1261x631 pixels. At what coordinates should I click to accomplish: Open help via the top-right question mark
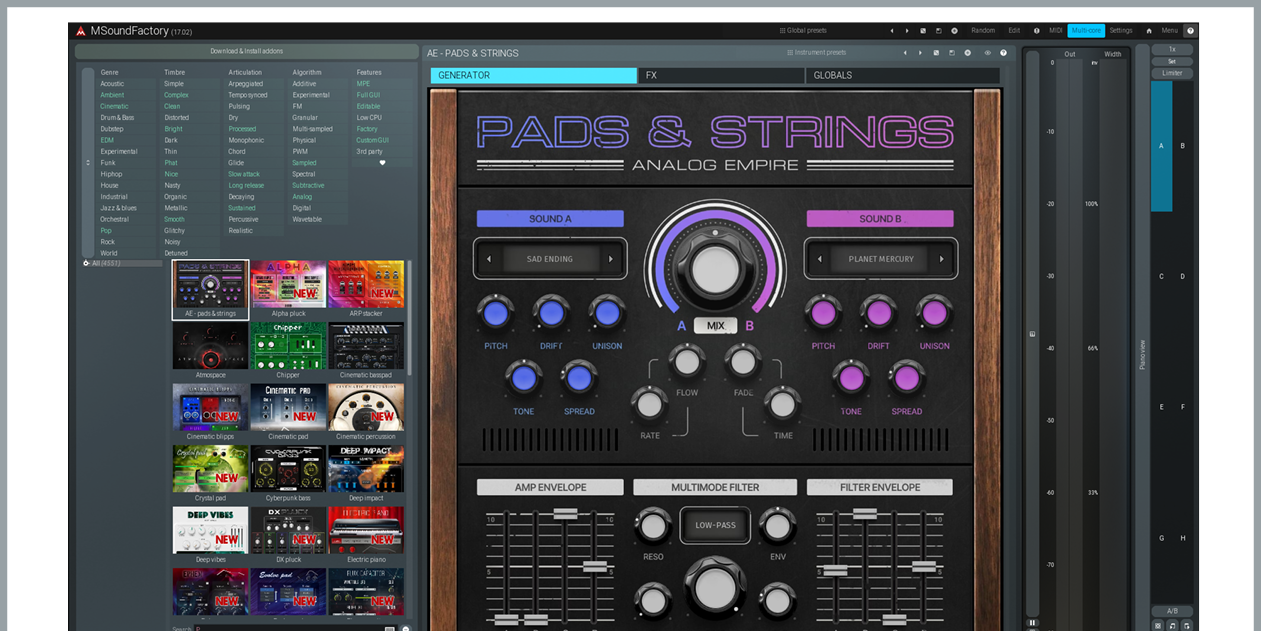pyautogui.click(x=1190, y=31)
